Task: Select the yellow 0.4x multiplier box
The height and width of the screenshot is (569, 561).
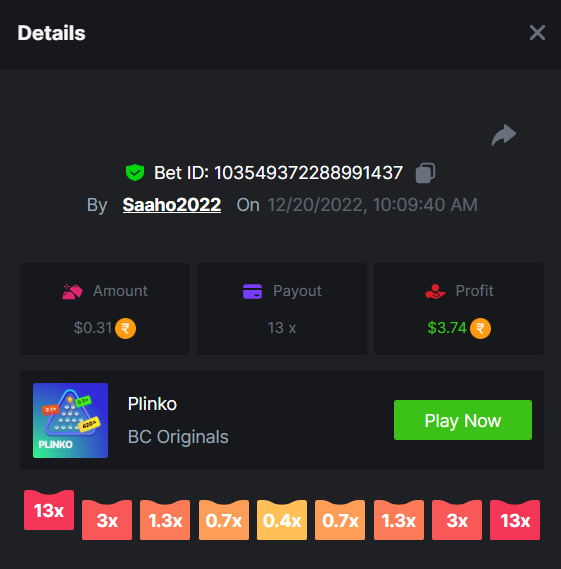Action: point(282,520)
